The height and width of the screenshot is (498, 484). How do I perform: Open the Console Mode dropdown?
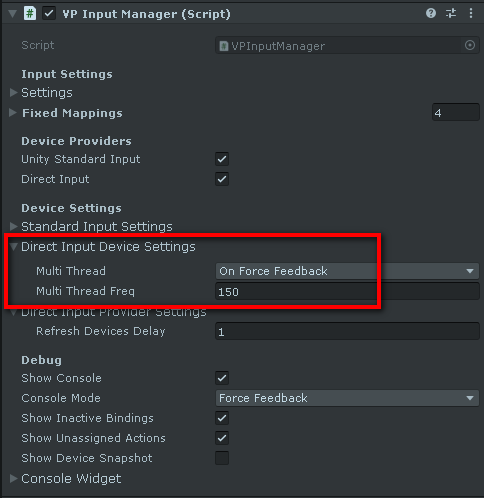(347, 398)
